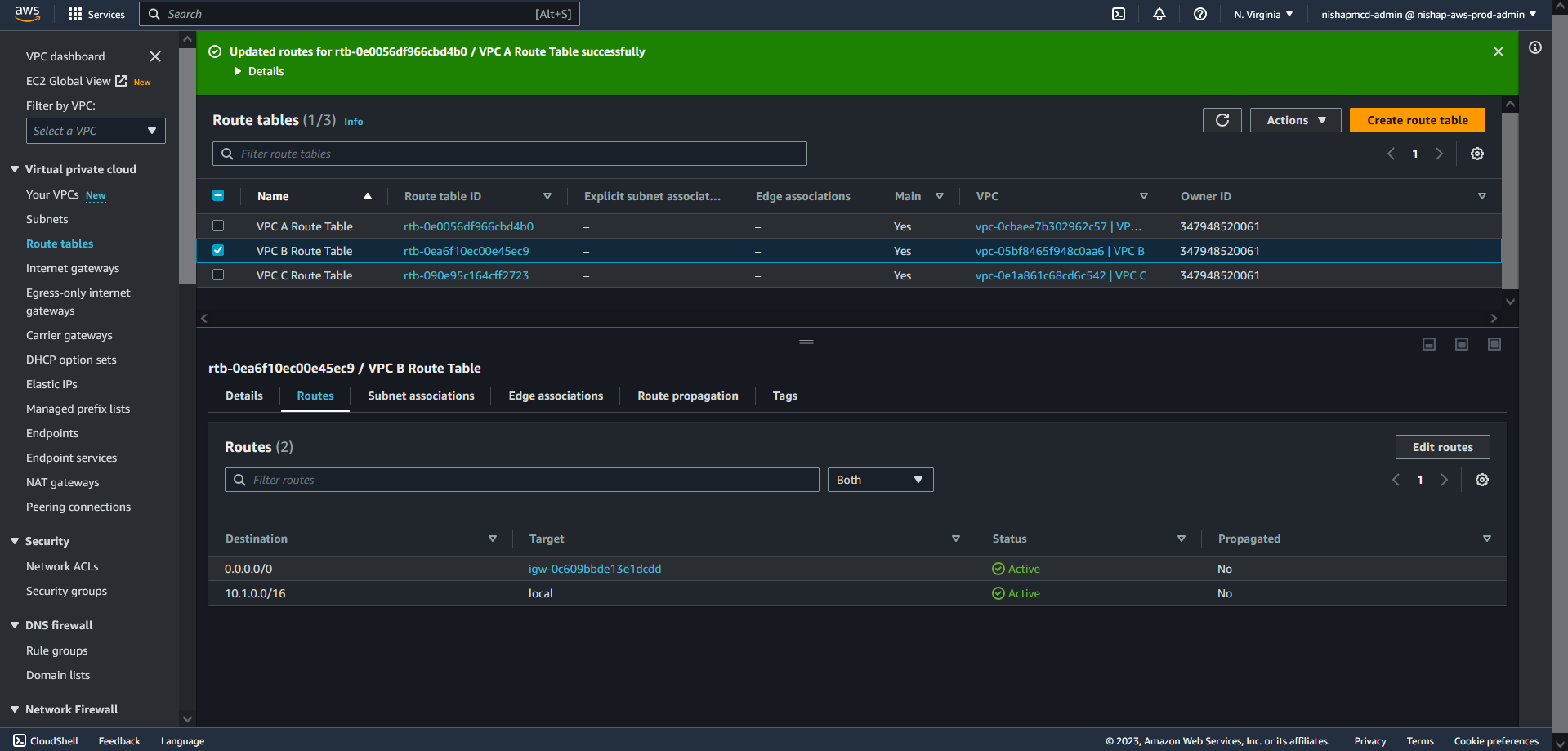Switch to the Subnet associations tab
The height and width of the screenshot is (751, 1568).
tap(421, 396)
